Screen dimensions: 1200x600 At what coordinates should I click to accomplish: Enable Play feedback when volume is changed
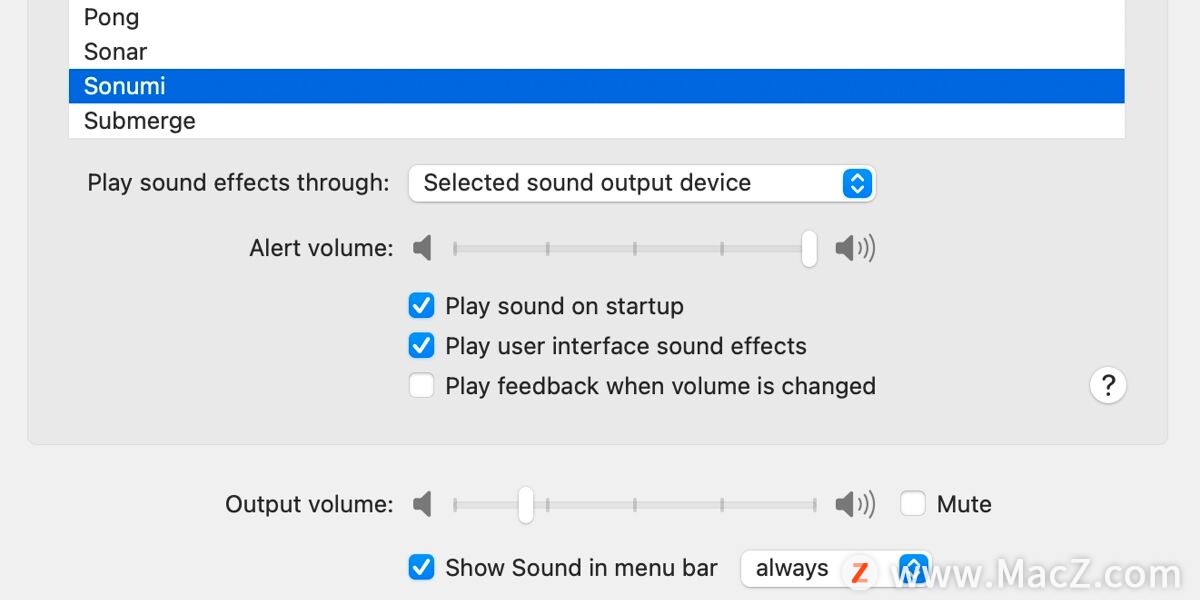point(421,385)
